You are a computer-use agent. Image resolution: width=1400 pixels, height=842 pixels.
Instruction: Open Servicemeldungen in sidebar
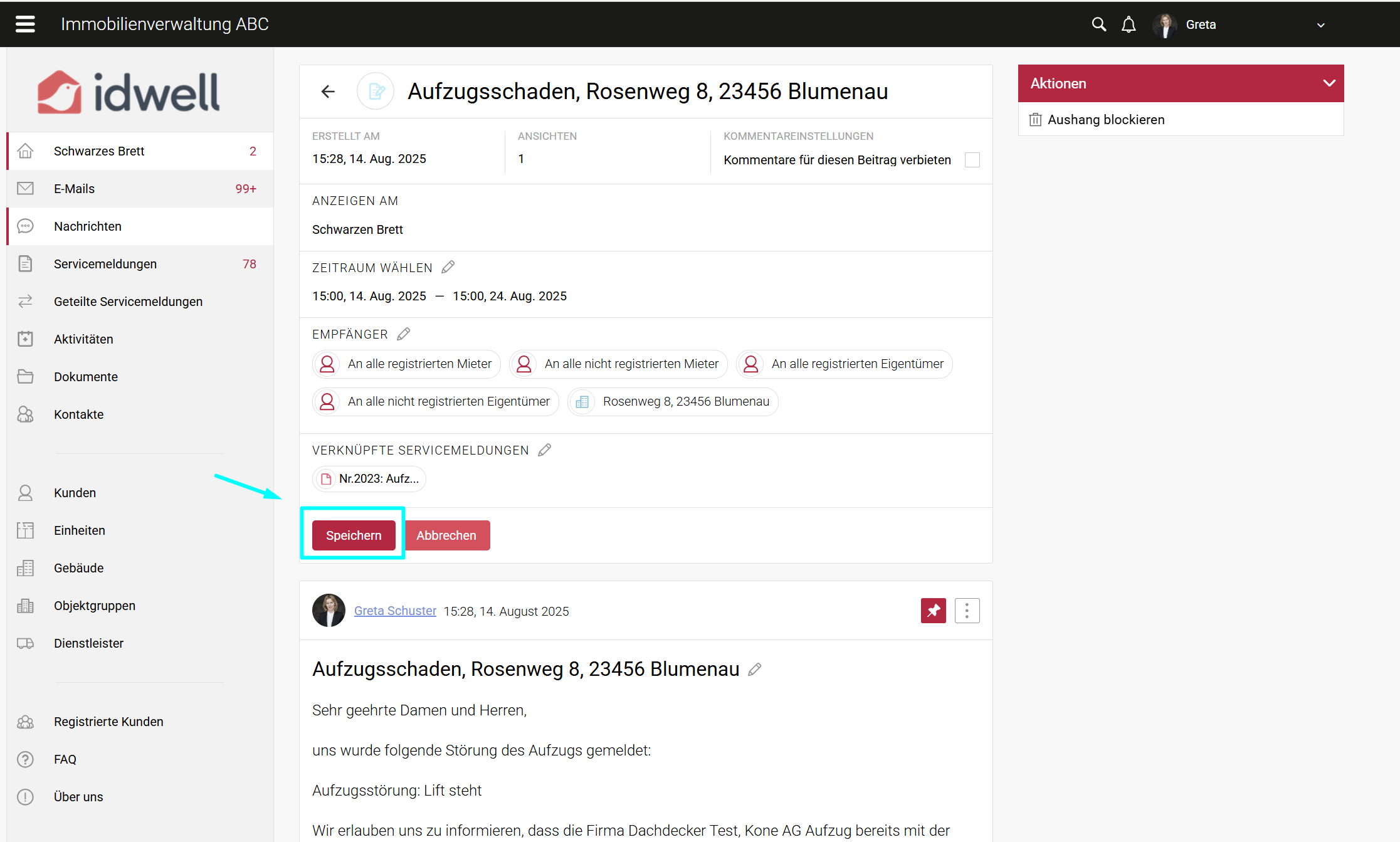tap(140, 264)
